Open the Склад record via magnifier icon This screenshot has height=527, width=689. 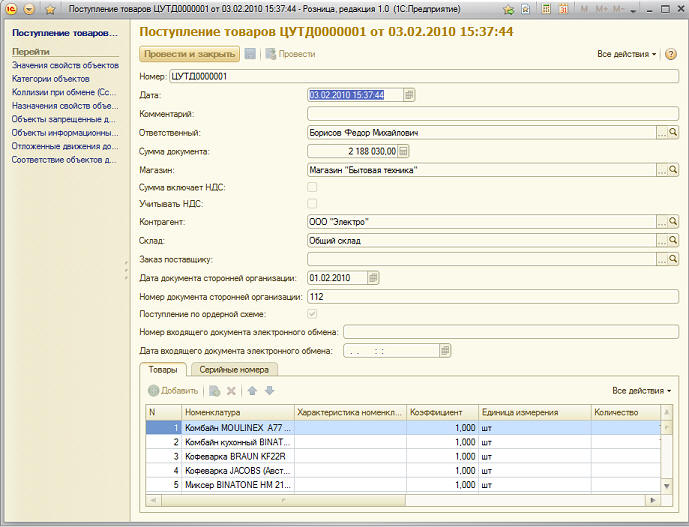[673, 240]
